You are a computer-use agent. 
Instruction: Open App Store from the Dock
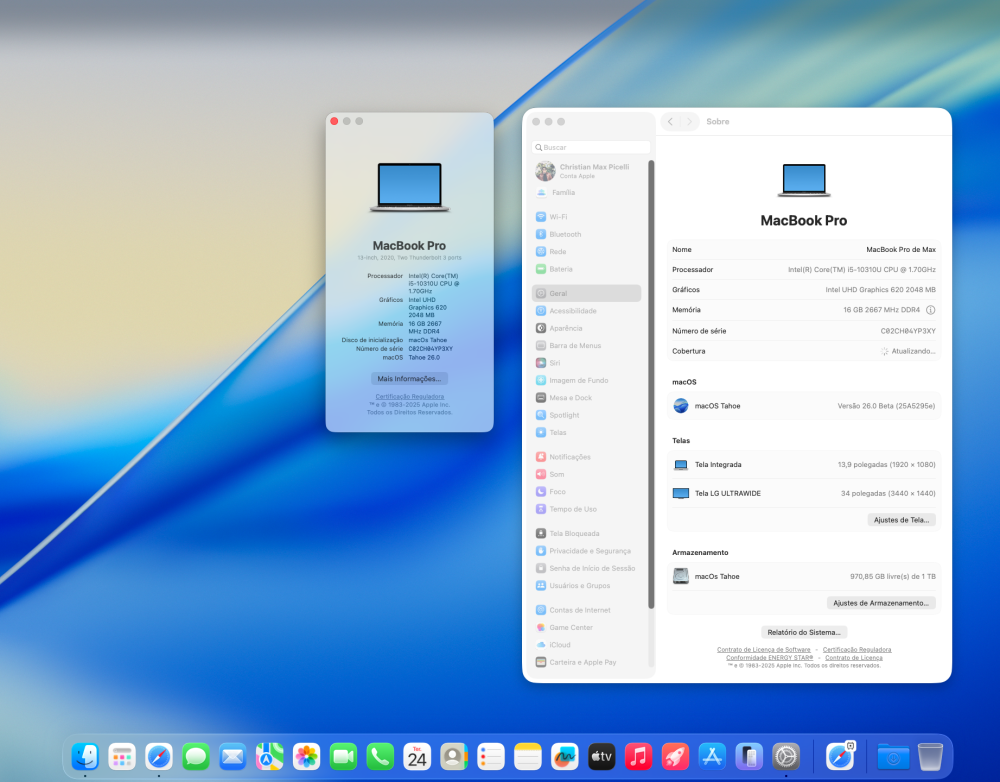point(712,757)
